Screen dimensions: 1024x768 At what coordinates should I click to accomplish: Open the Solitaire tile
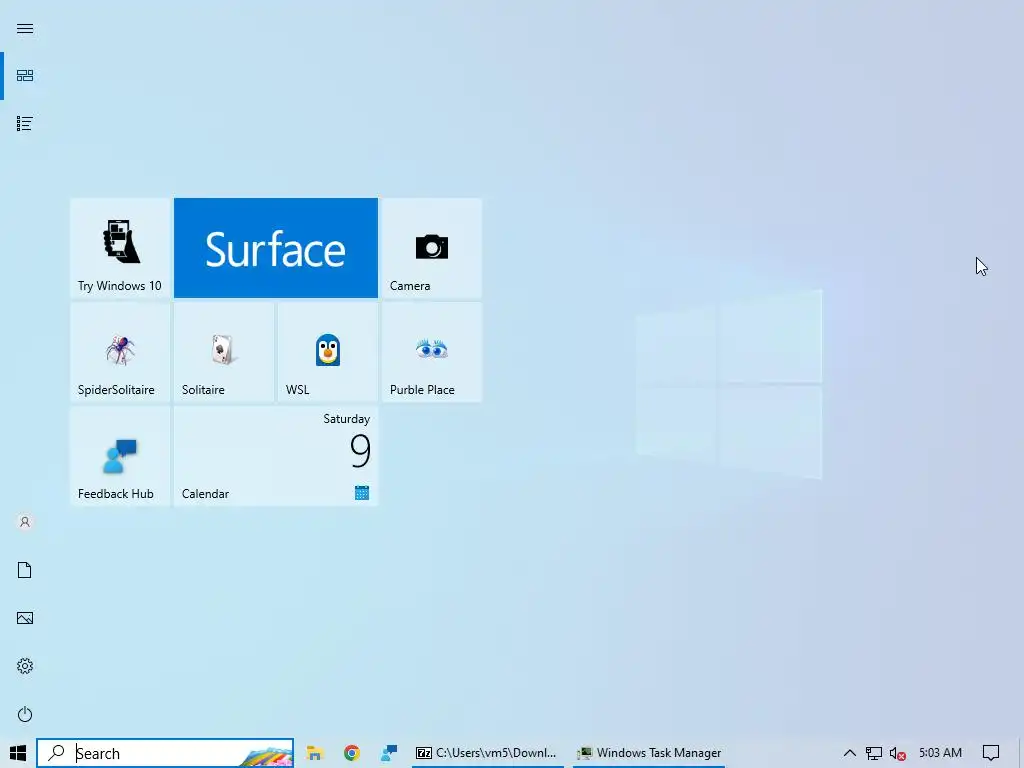pos(224,352)
